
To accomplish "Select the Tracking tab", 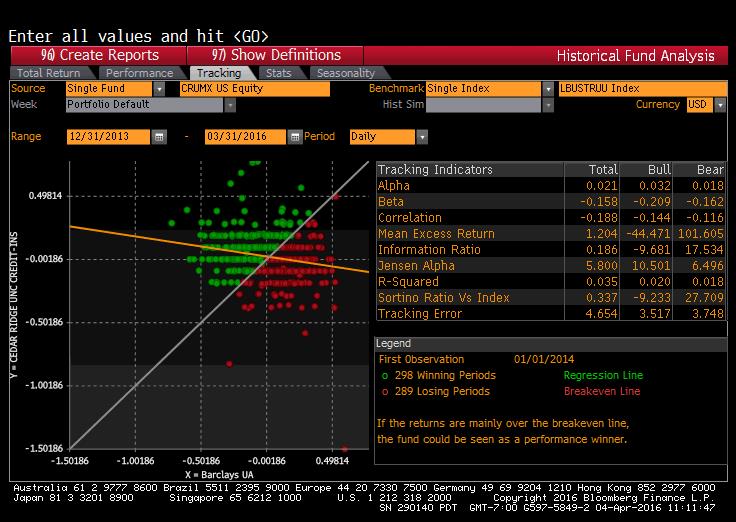I will [219, 73].
